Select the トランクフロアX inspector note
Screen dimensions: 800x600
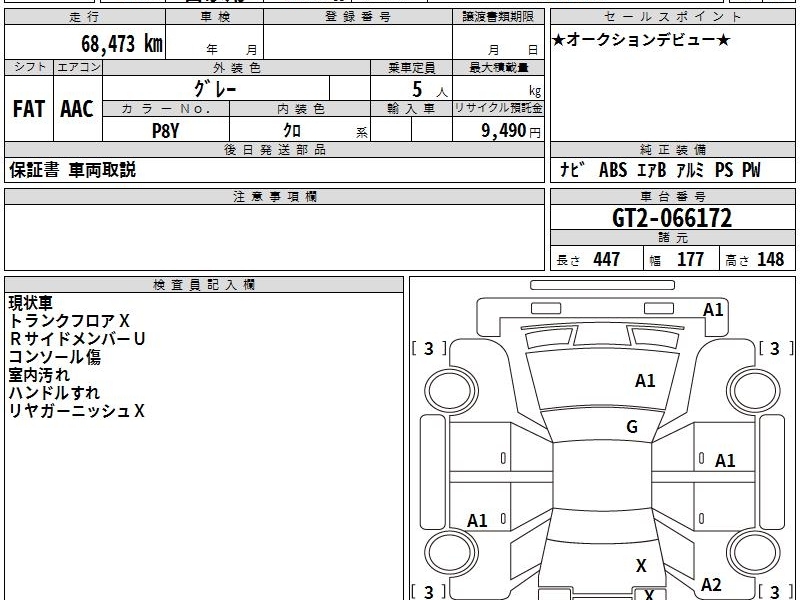tap(69, 321)
